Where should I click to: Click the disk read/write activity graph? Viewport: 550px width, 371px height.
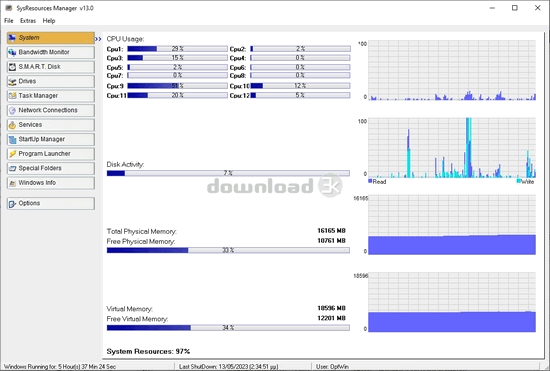coord(452,148)
